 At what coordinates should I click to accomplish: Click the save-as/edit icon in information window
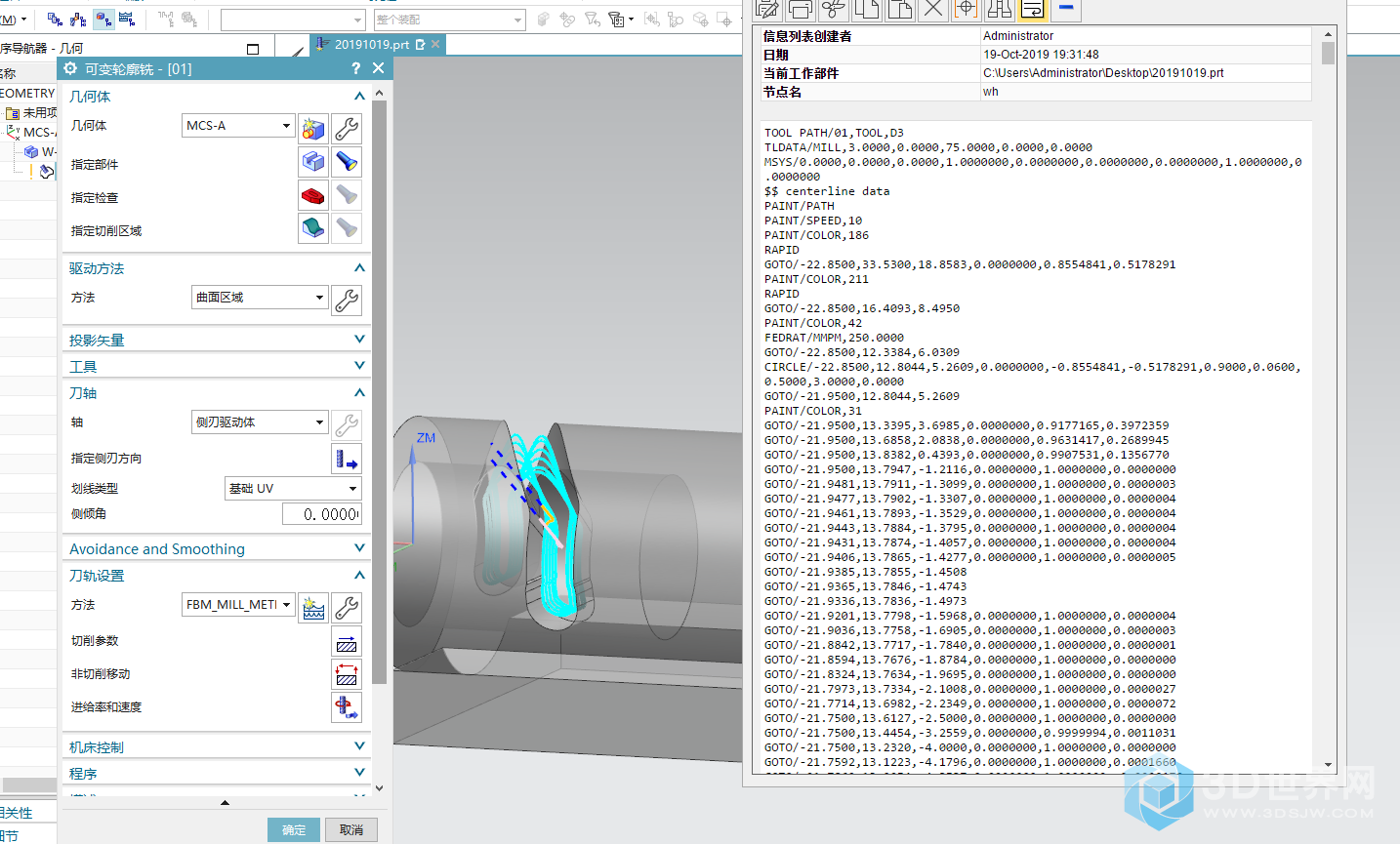pos(767,9)
